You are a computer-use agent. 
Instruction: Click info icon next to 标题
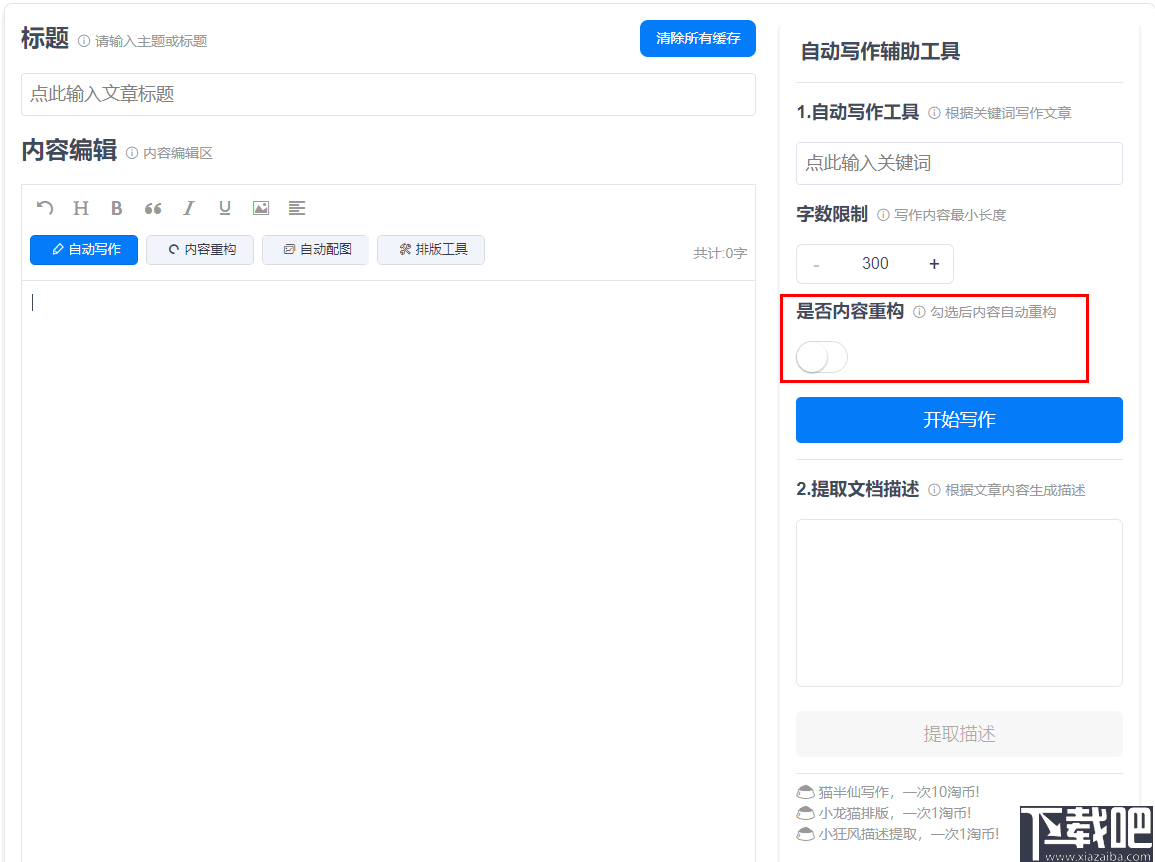point(84,41)
